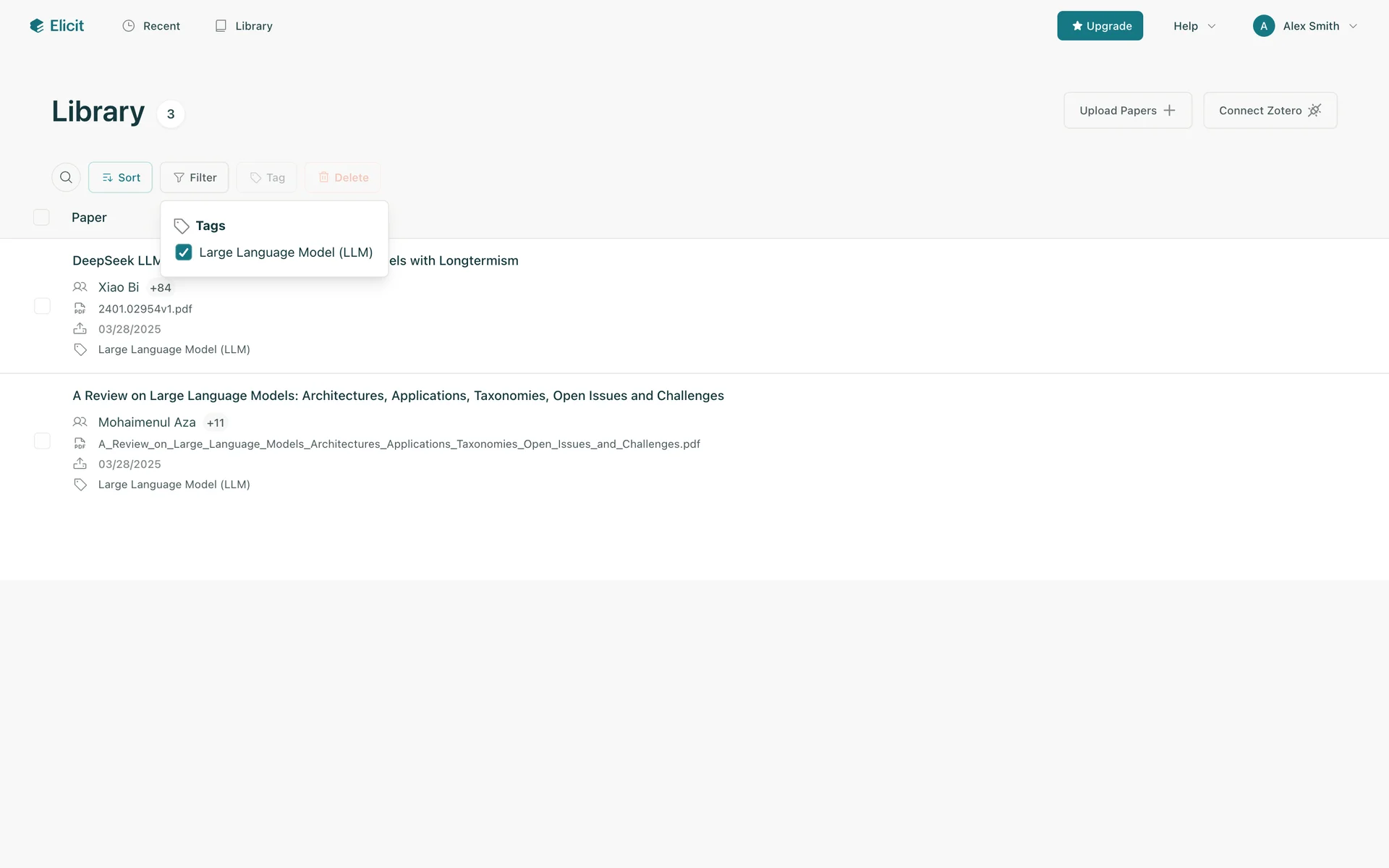Image resolution: width=1389 pixels, height=868 pixels.
Task: Click the search magnifier icon
Action: pyautogui.click(x=66, y=177)
